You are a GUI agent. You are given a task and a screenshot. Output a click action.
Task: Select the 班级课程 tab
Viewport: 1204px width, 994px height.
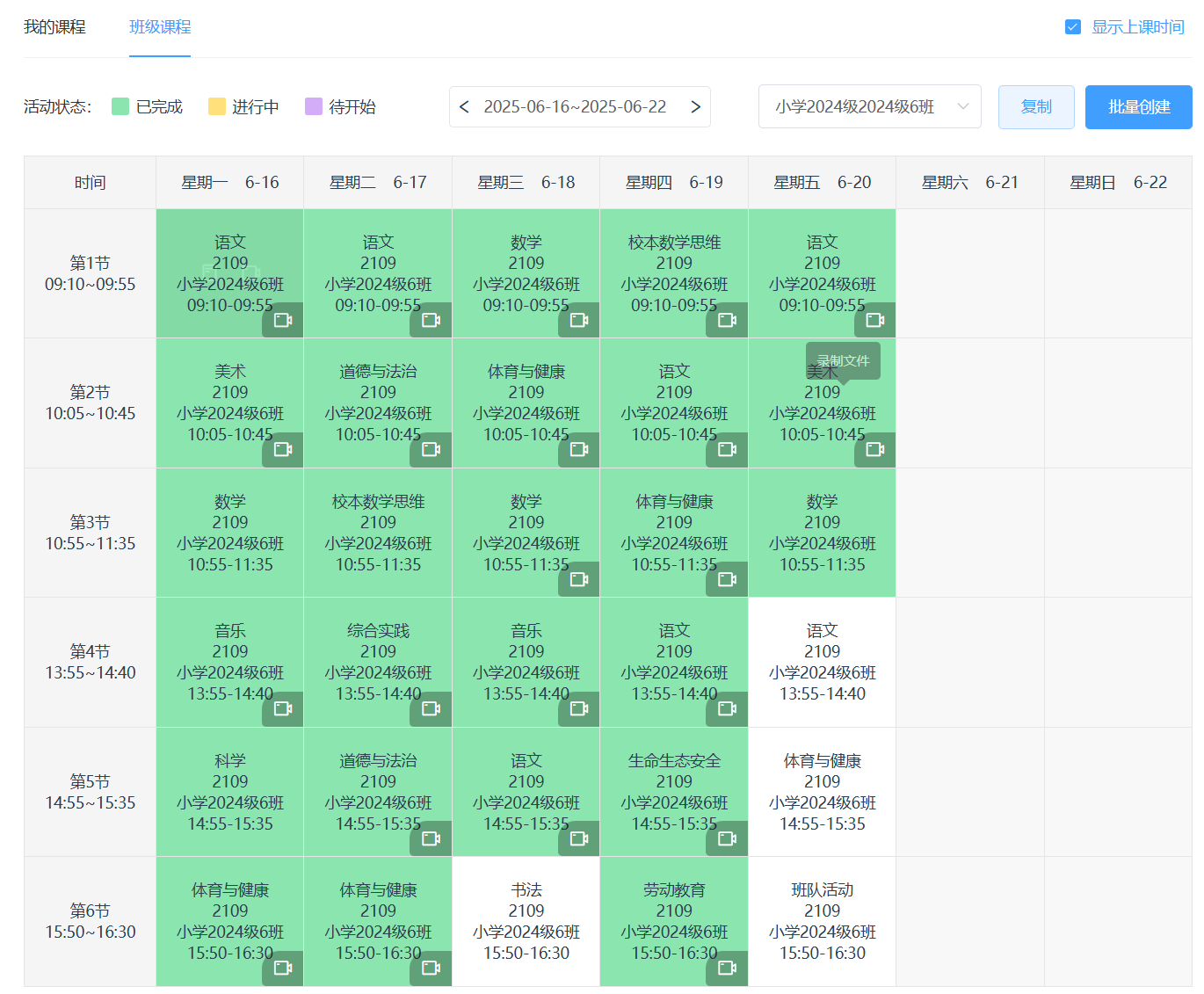click(160, 27)
